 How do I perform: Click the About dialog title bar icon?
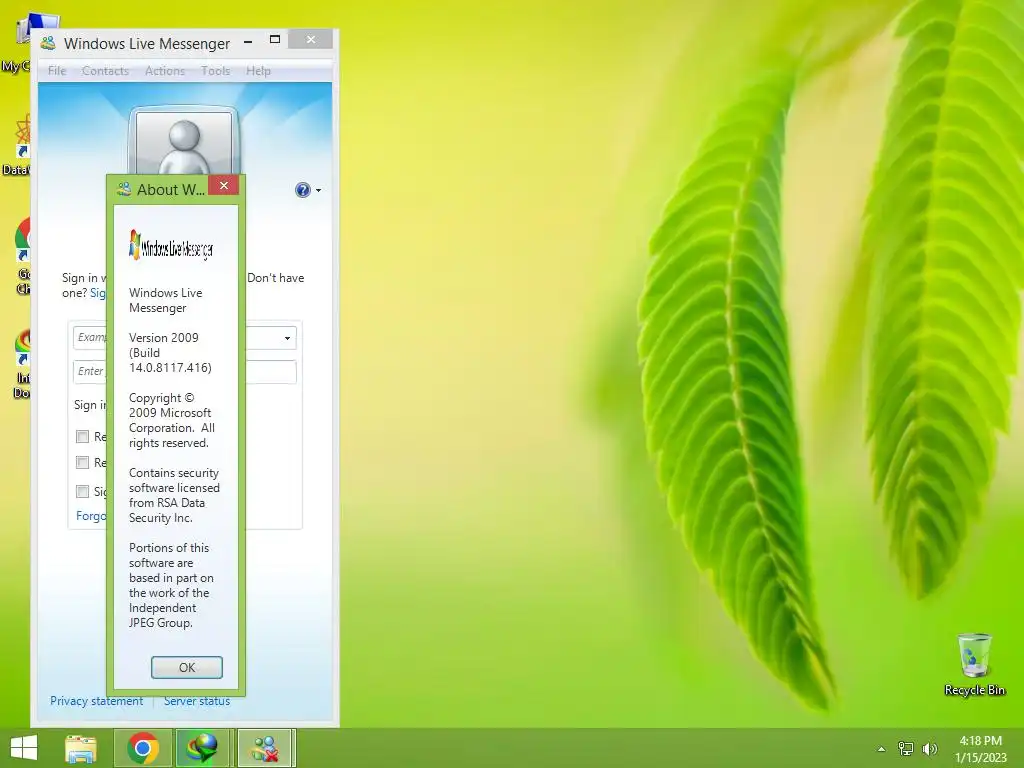[123, 189]
